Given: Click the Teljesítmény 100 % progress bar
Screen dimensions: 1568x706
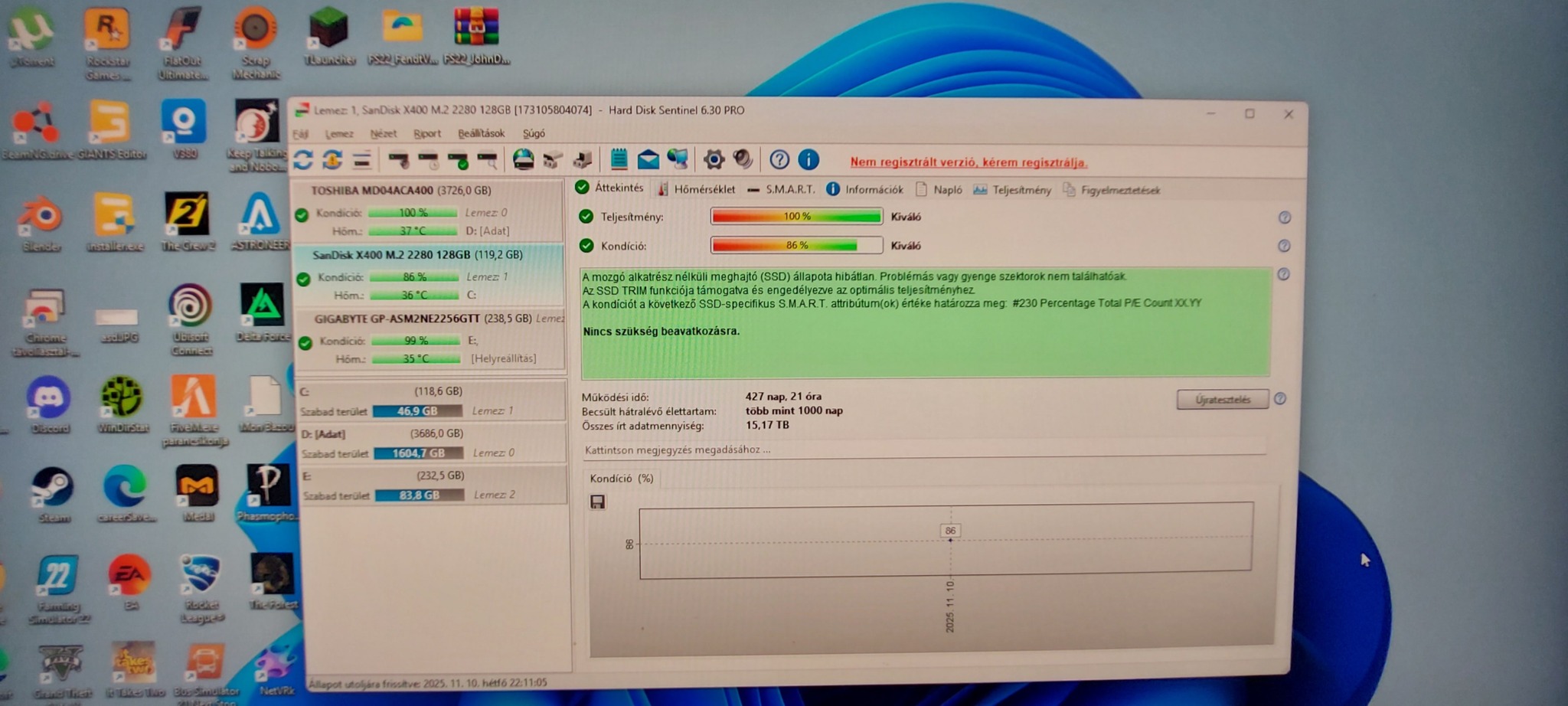Looking at the screenshot, I should pyautogui.click(x=797, y=217).
